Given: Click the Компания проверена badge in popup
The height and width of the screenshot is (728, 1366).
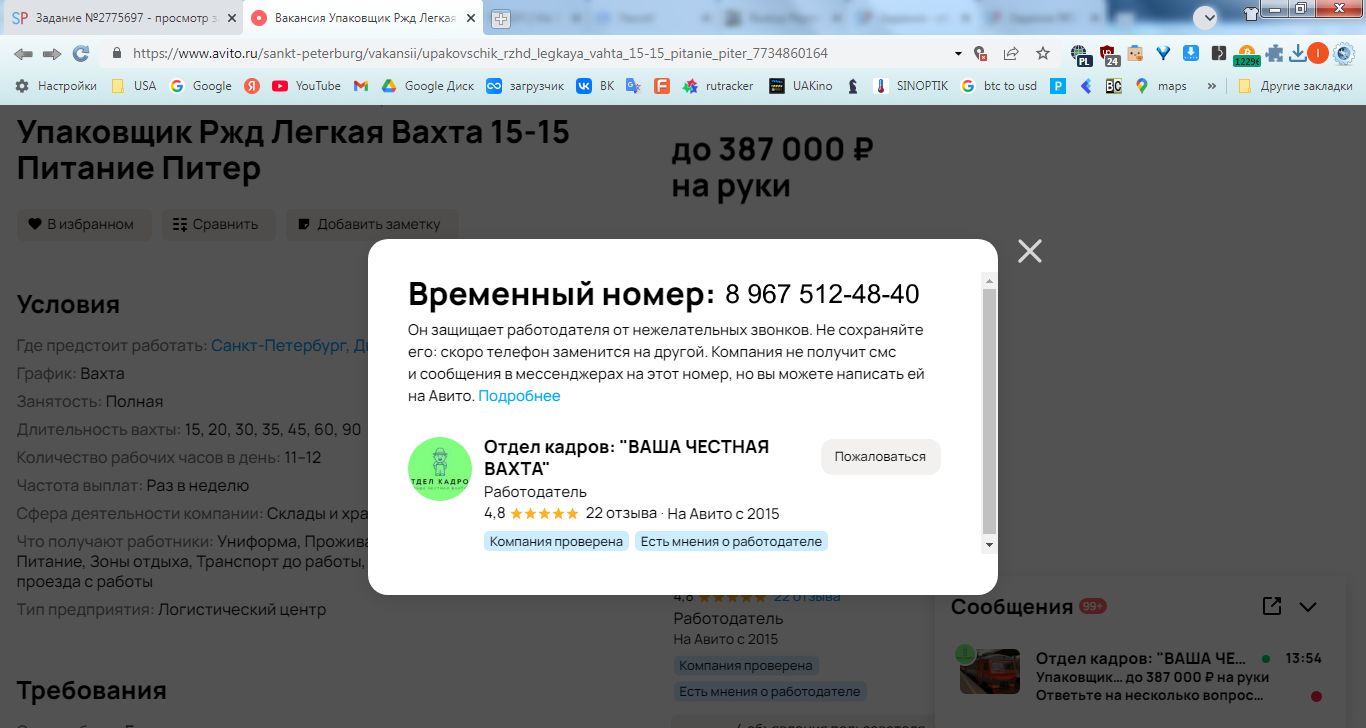Looking at the screenshot, I should tap(556, 541).
